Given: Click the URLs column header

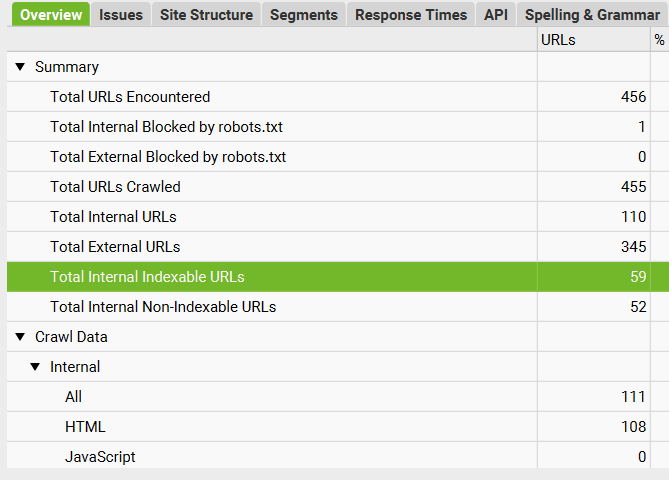Looking at the screenshot, I should tap(593, 40).
